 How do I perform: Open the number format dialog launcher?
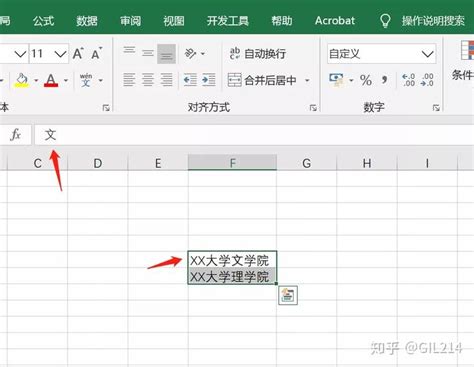(436, 108)
